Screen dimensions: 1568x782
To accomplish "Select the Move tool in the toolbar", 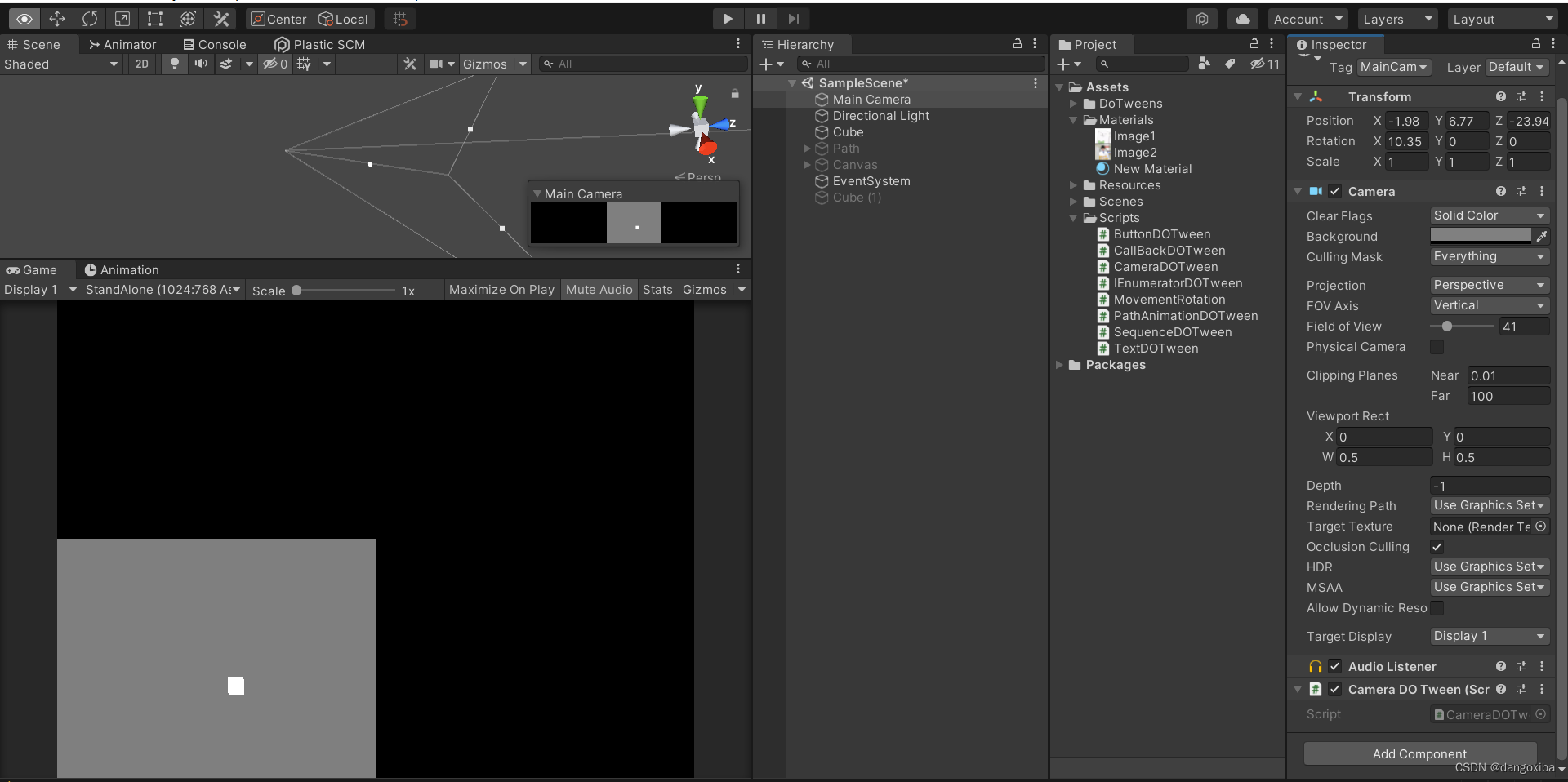I will [57, 19].
